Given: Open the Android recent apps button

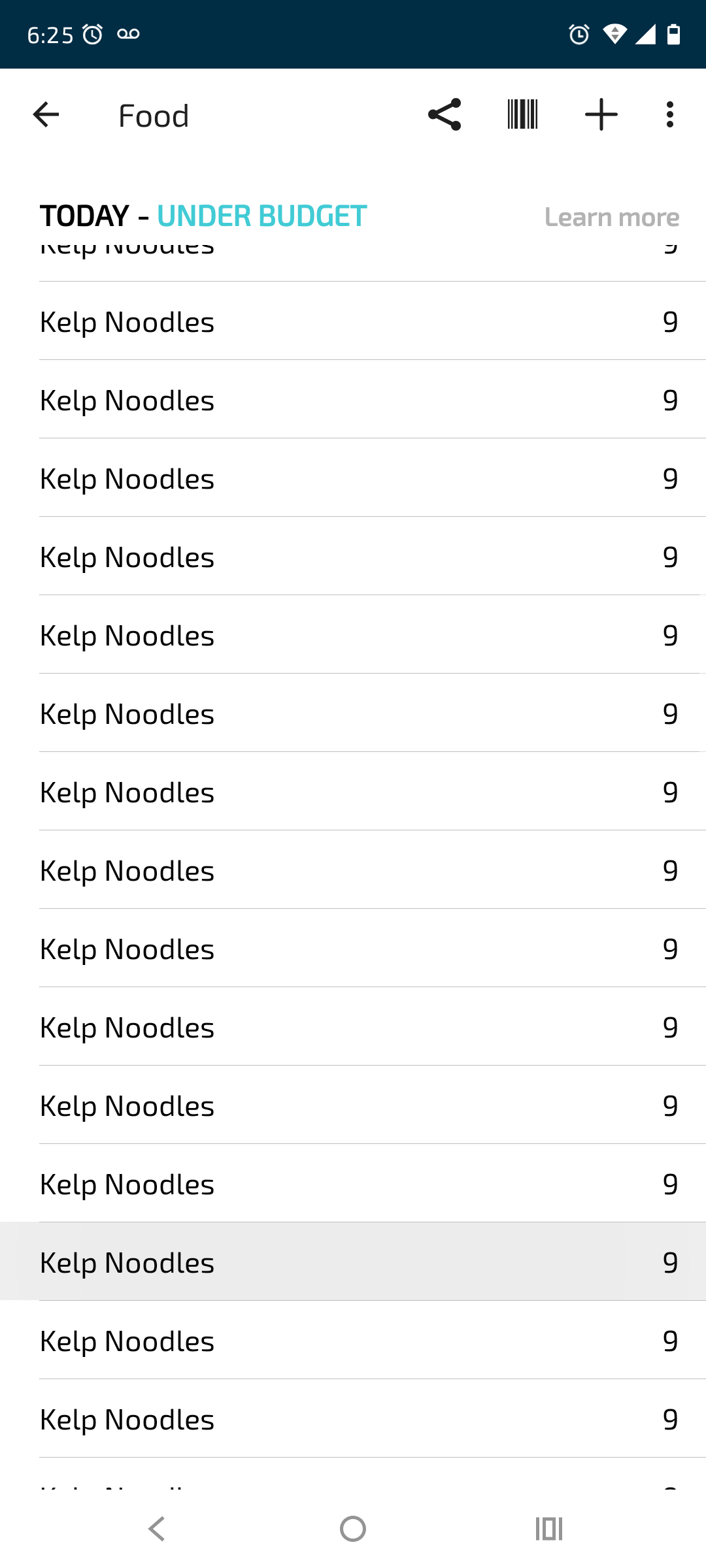Looking at the screenshot, I should coord(548,1529).
